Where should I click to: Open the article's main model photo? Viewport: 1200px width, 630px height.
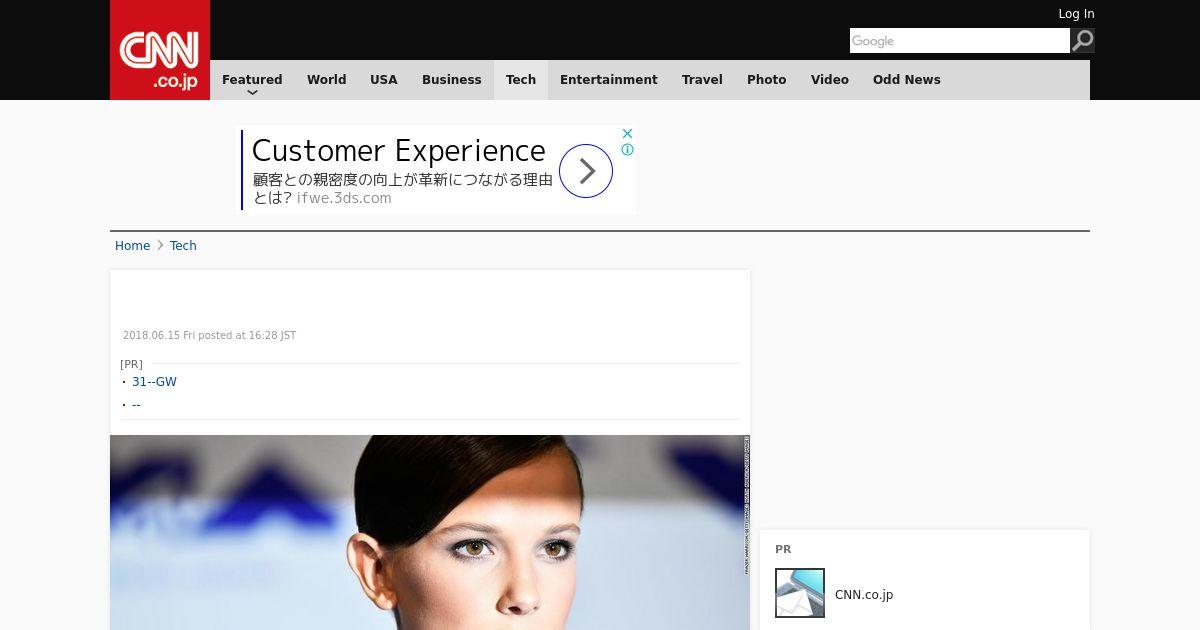(430, 532)
